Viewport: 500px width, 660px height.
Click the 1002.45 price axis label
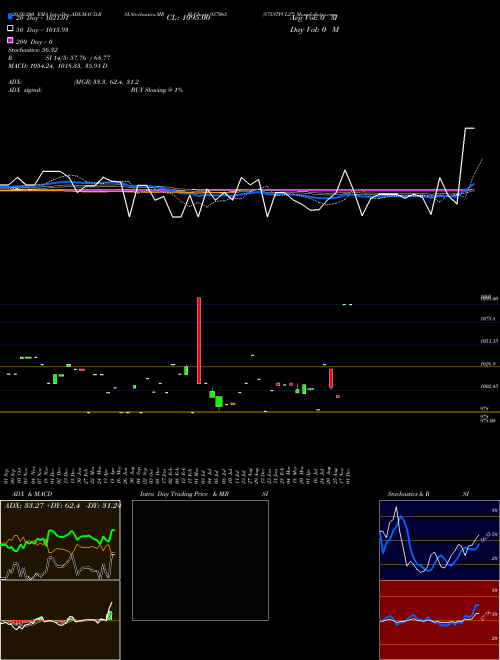pos(489,386)
